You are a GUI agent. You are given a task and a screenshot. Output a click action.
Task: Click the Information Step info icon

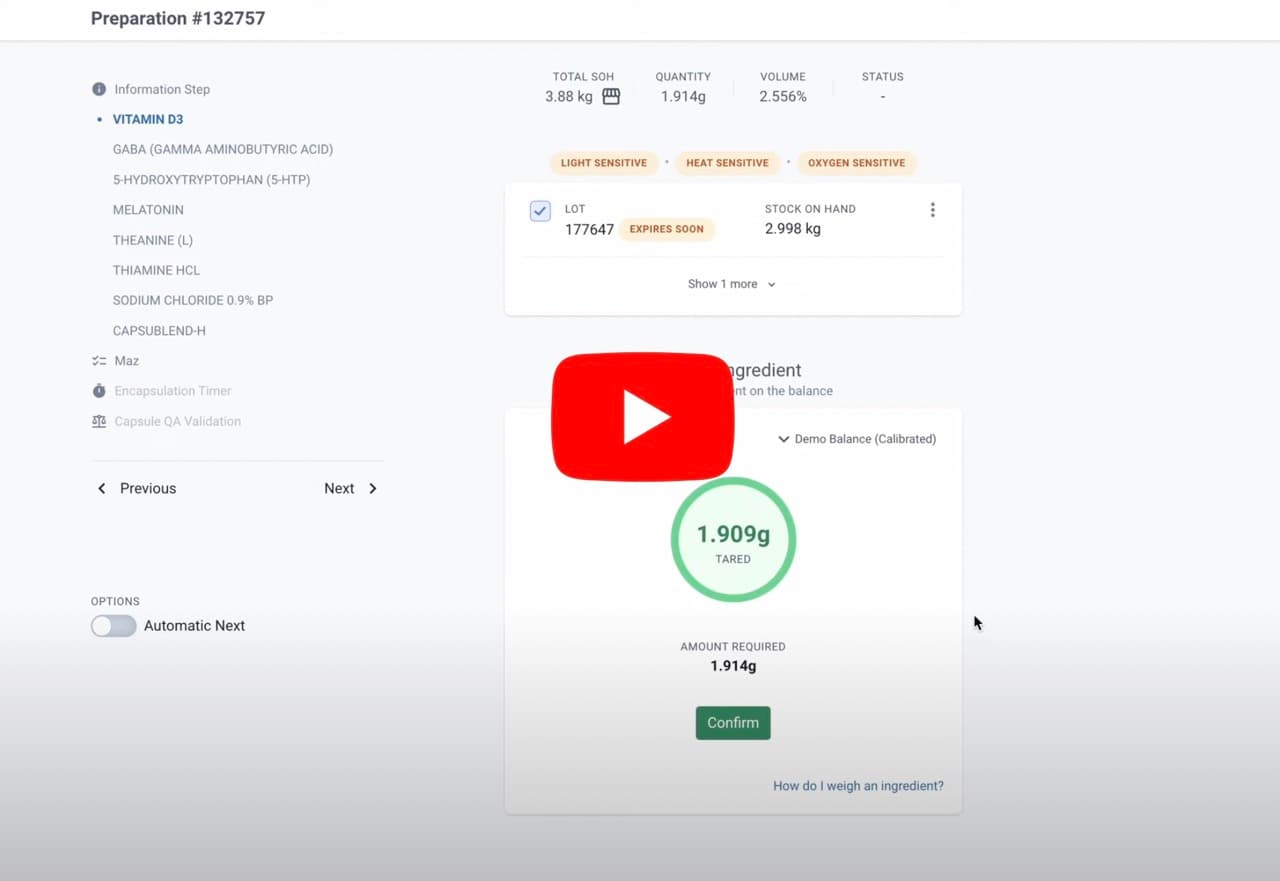(98, 89)
